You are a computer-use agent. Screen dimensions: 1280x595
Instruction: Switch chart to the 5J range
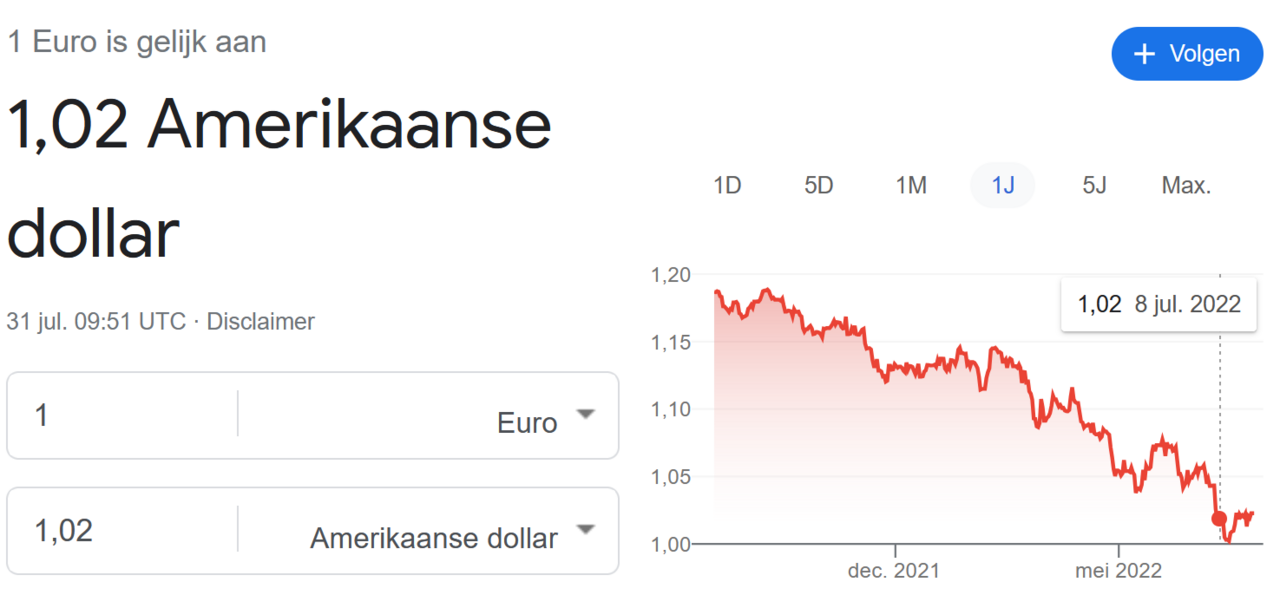coord(1094,185)
